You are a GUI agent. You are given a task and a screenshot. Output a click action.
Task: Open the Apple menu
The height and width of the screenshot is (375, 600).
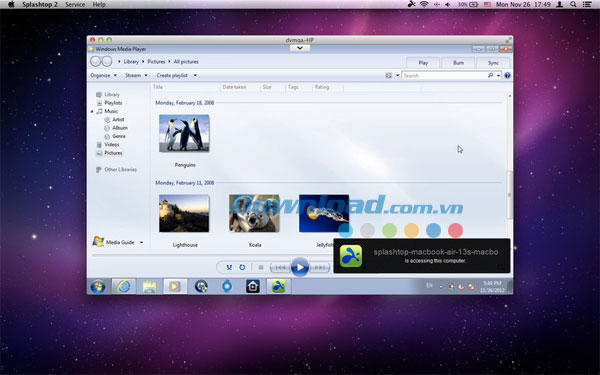point(11,5)
